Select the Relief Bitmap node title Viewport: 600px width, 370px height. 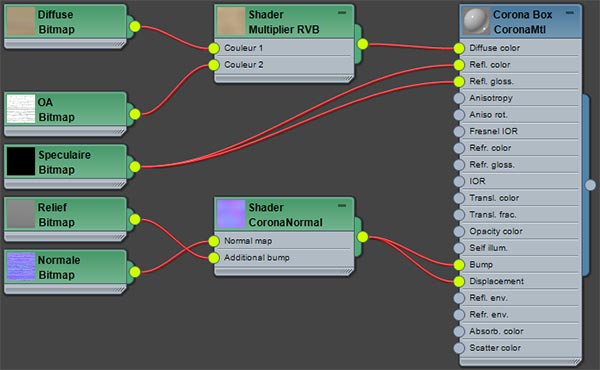56,215
